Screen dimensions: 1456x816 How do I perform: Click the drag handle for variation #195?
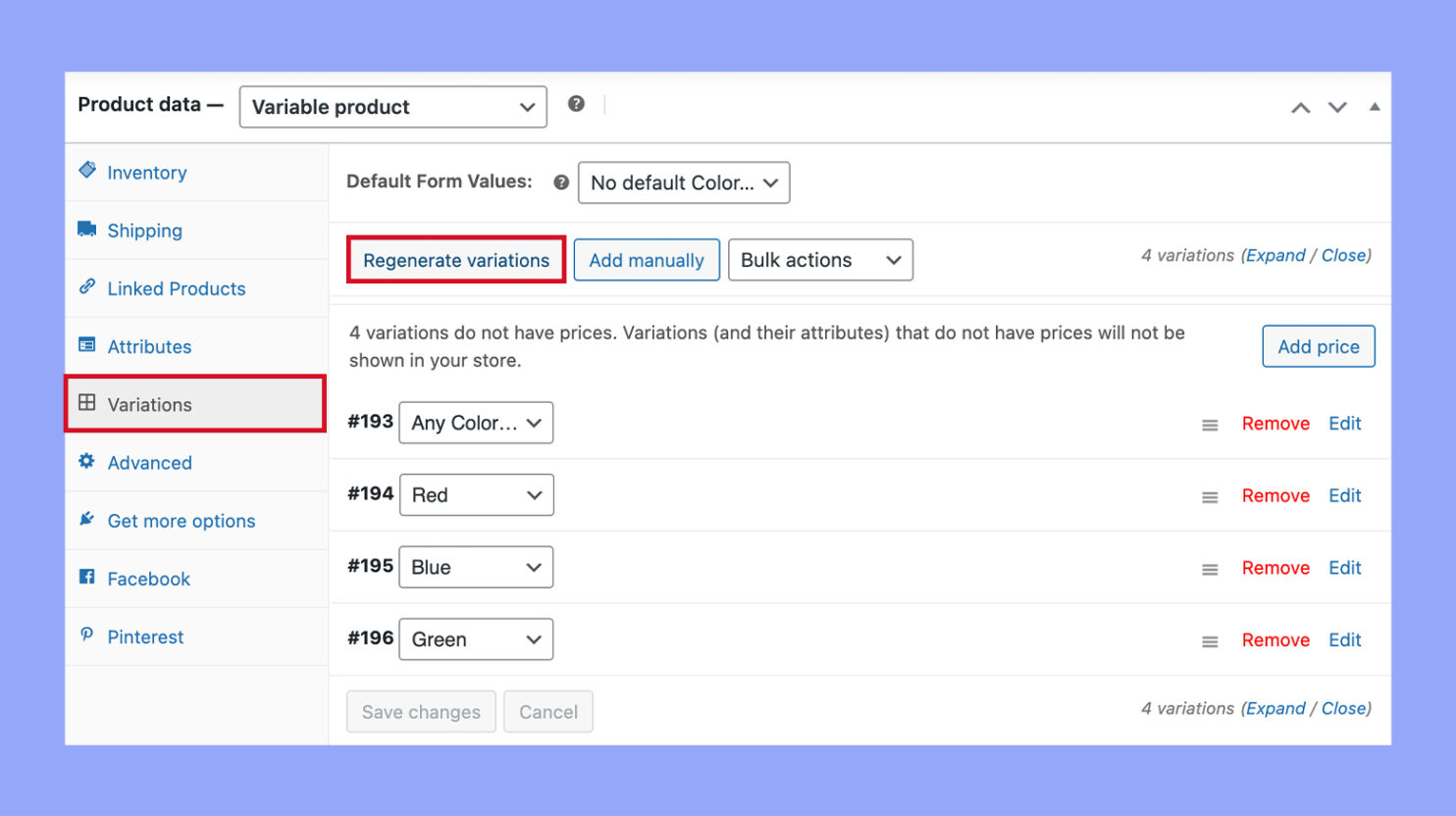(1210, 569)
